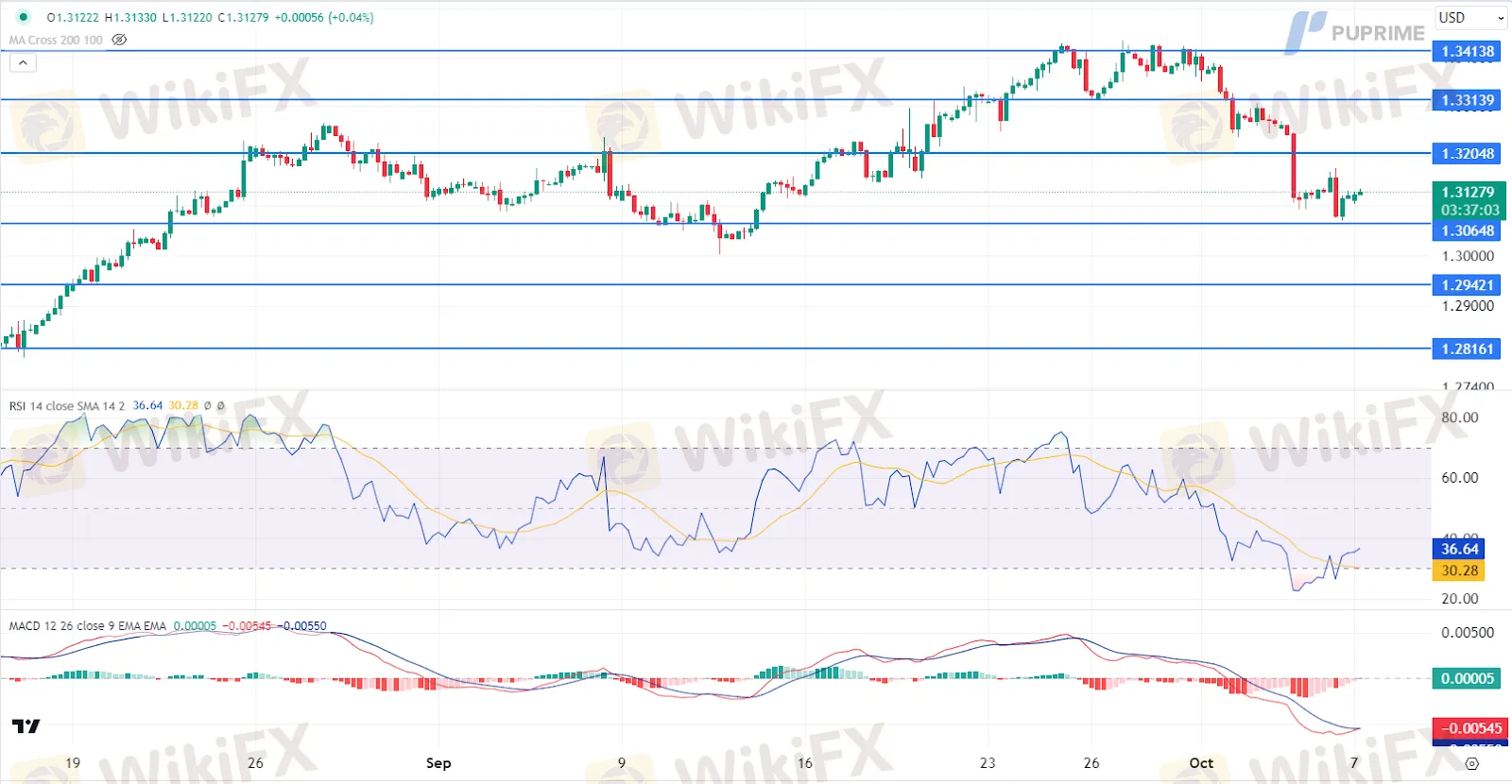This screenshot has height=784, width=1512.
Task: Click the current price label 1.31279
Action: coord(1468,192)
